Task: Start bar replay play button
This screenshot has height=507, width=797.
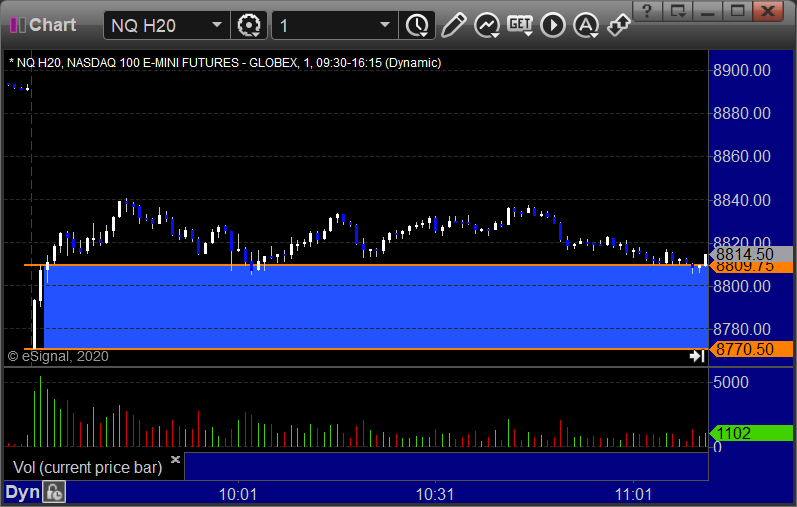Action: [553, 25]
